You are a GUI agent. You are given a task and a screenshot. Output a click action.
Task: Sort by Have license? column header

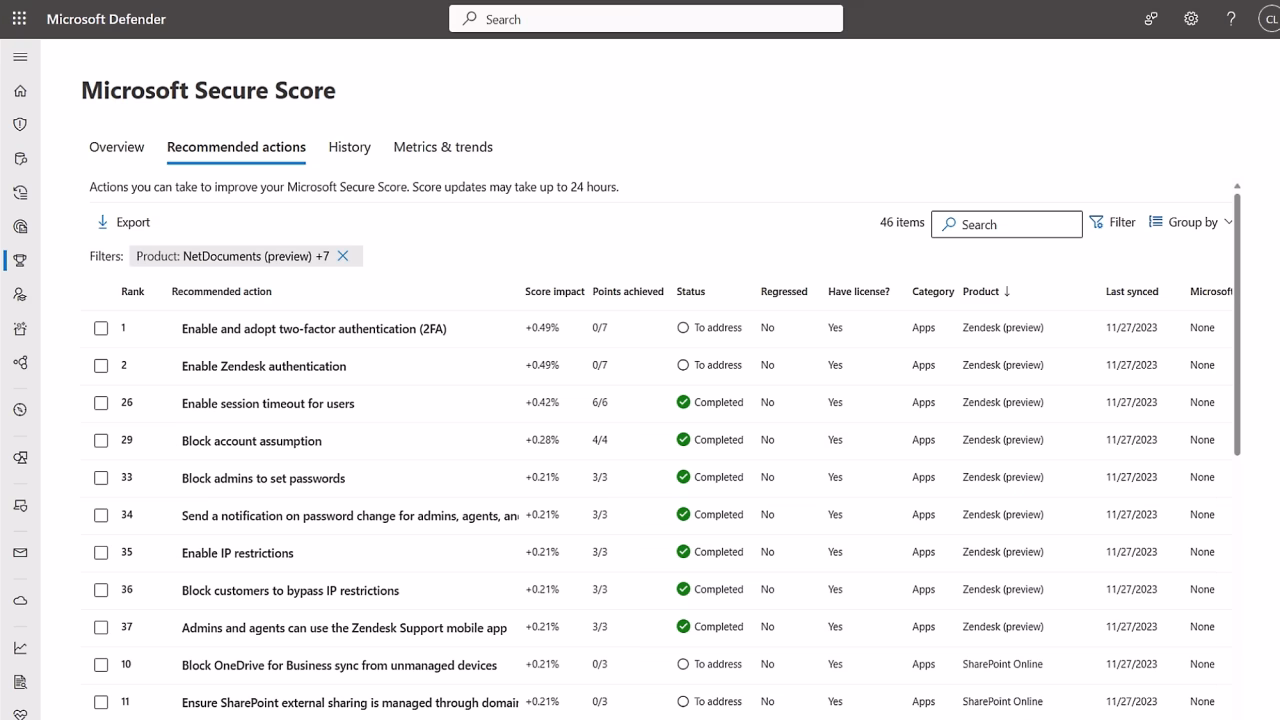(859, 291)
